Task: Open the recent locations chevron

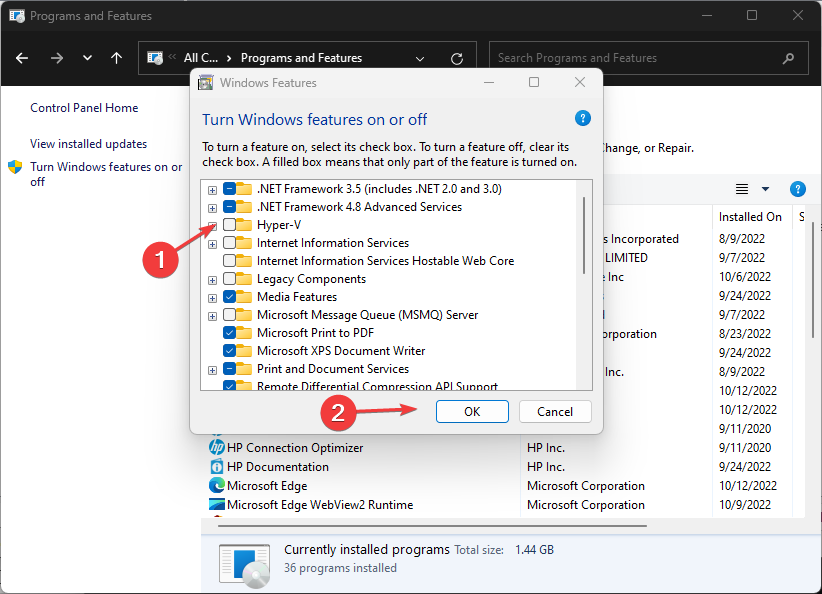Action: point(88,58)
